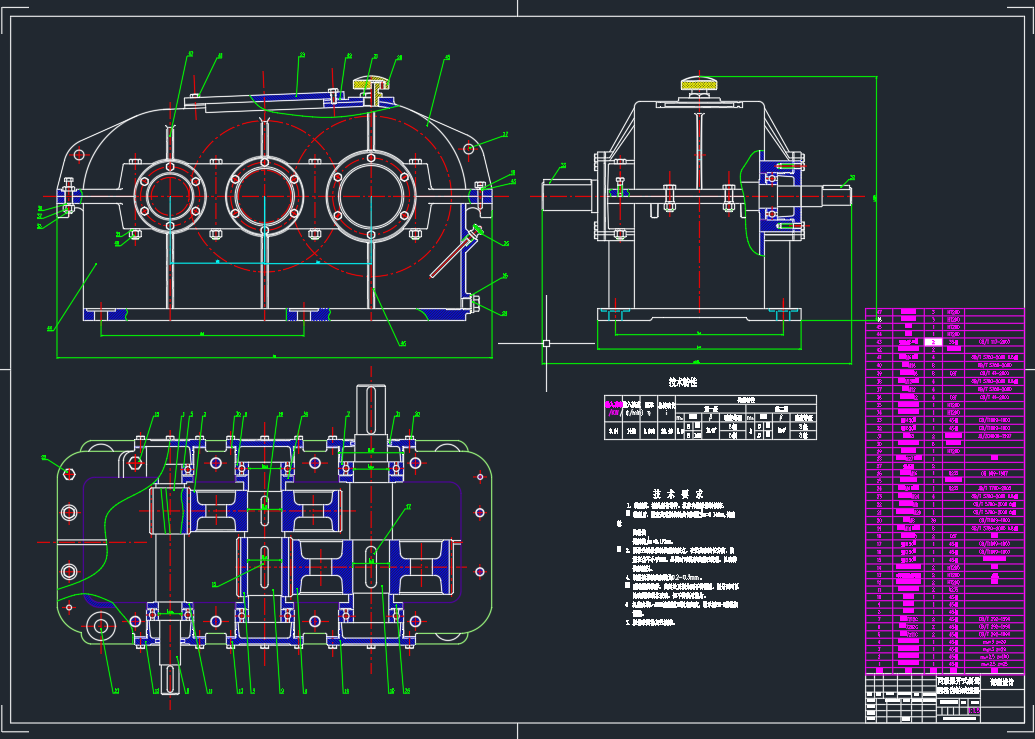Pick the large drain plug circle in top view
Viewport: 1035px width, 739px height.
pyautogui.click(x=101, y=625)
